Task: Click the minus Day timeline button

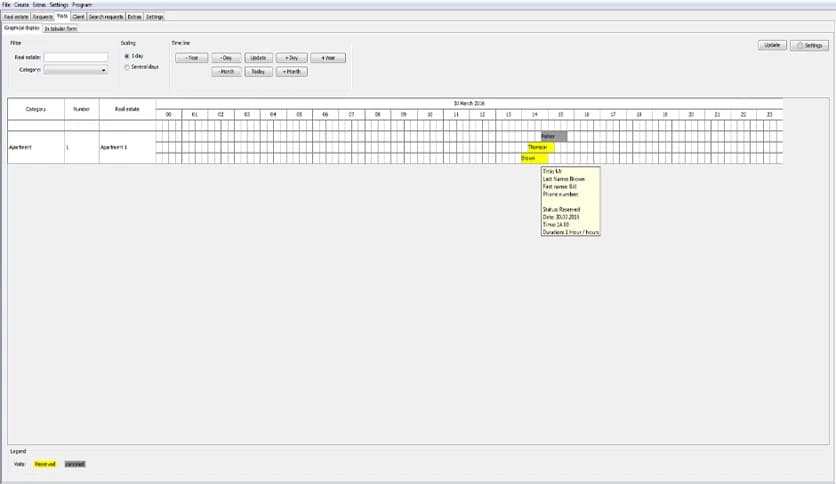Action: (226, 58)
